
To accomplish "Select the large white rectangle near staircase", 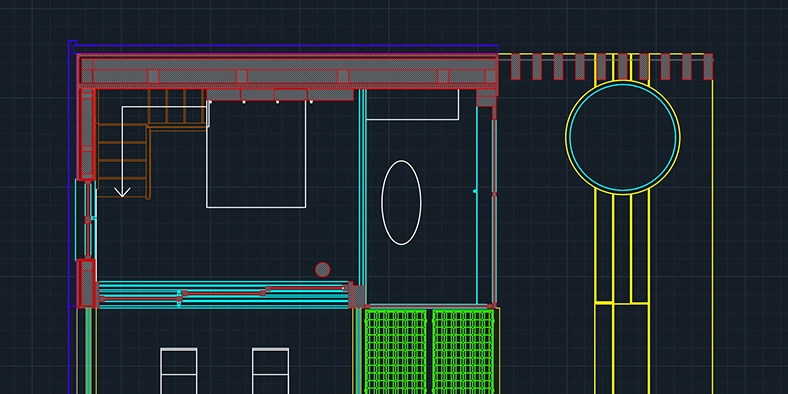I will pos(256,154).
